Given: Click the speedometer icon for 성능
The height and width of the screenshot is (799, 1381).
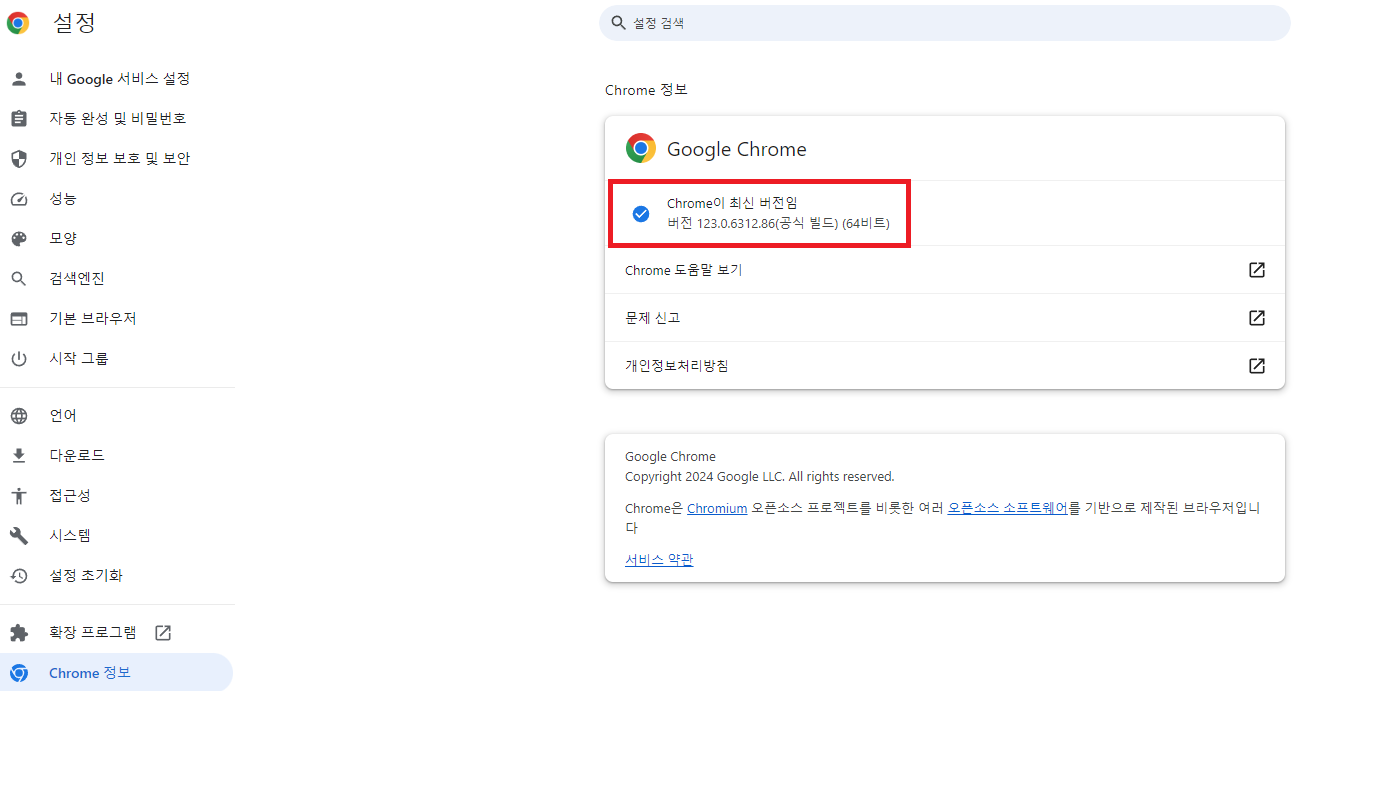Looking at the screenshot, I should (19, 199).
